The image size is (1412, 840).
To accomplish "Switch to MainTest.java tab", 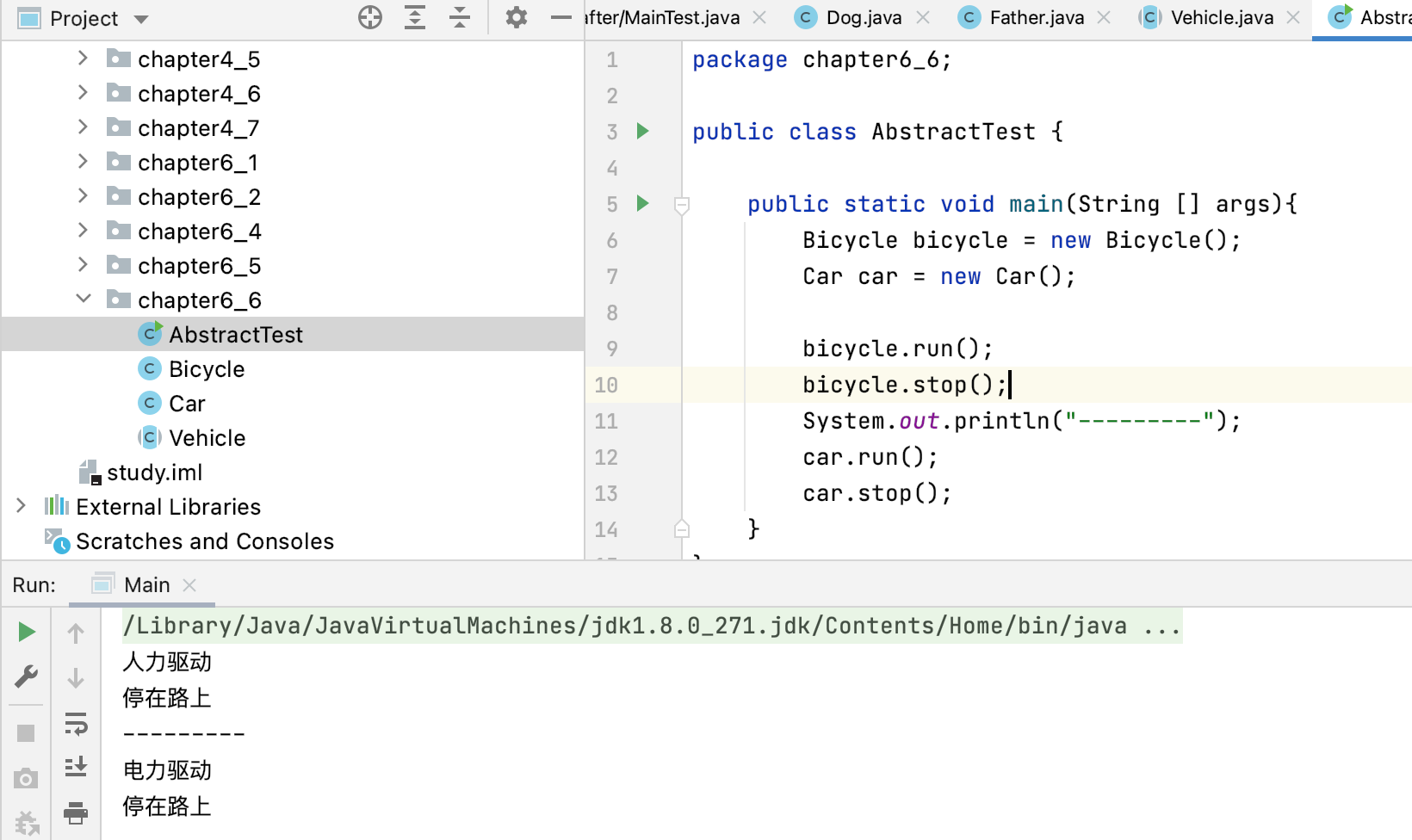I will pyautogui.click(x=662, y=17).
